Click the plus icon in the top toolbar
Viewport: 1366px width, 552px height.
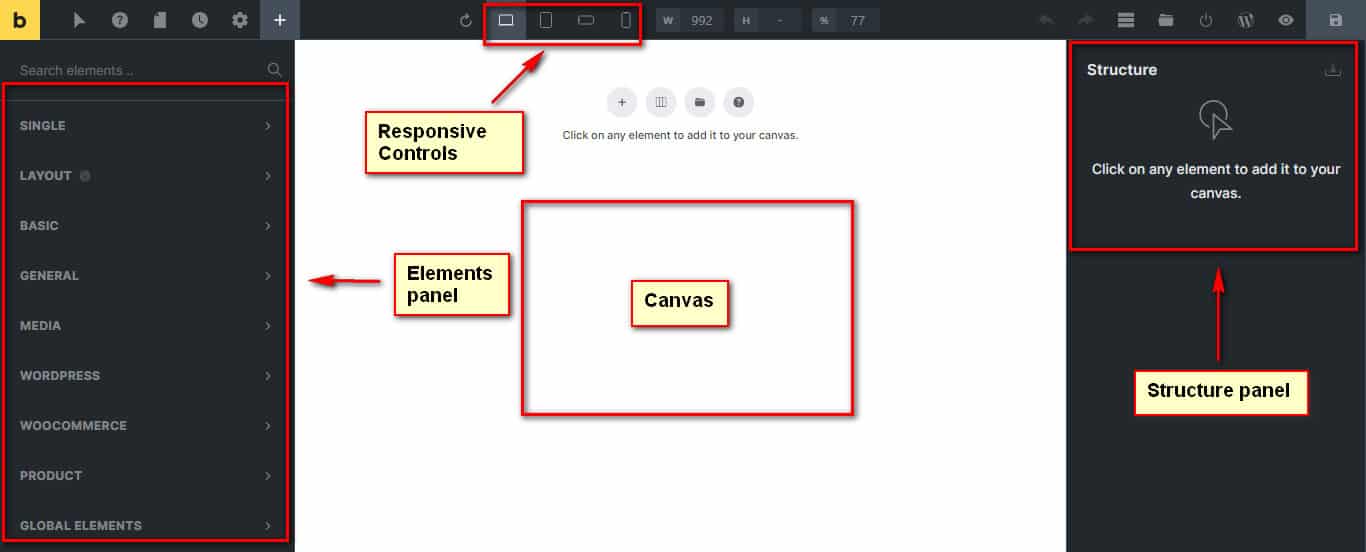[280, 20]
